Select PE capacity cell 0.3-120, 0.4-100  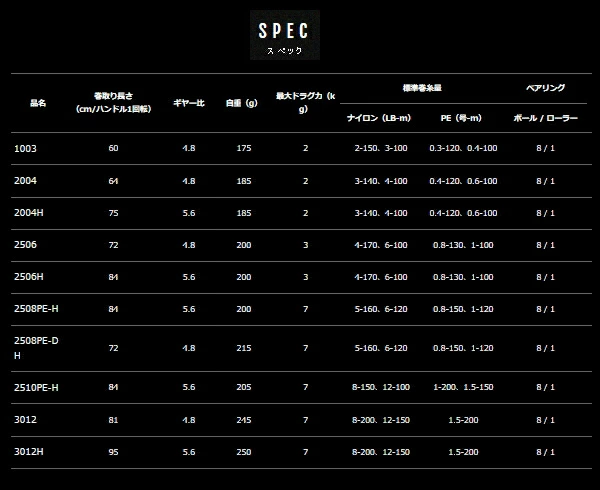click(x=463, y=148)
